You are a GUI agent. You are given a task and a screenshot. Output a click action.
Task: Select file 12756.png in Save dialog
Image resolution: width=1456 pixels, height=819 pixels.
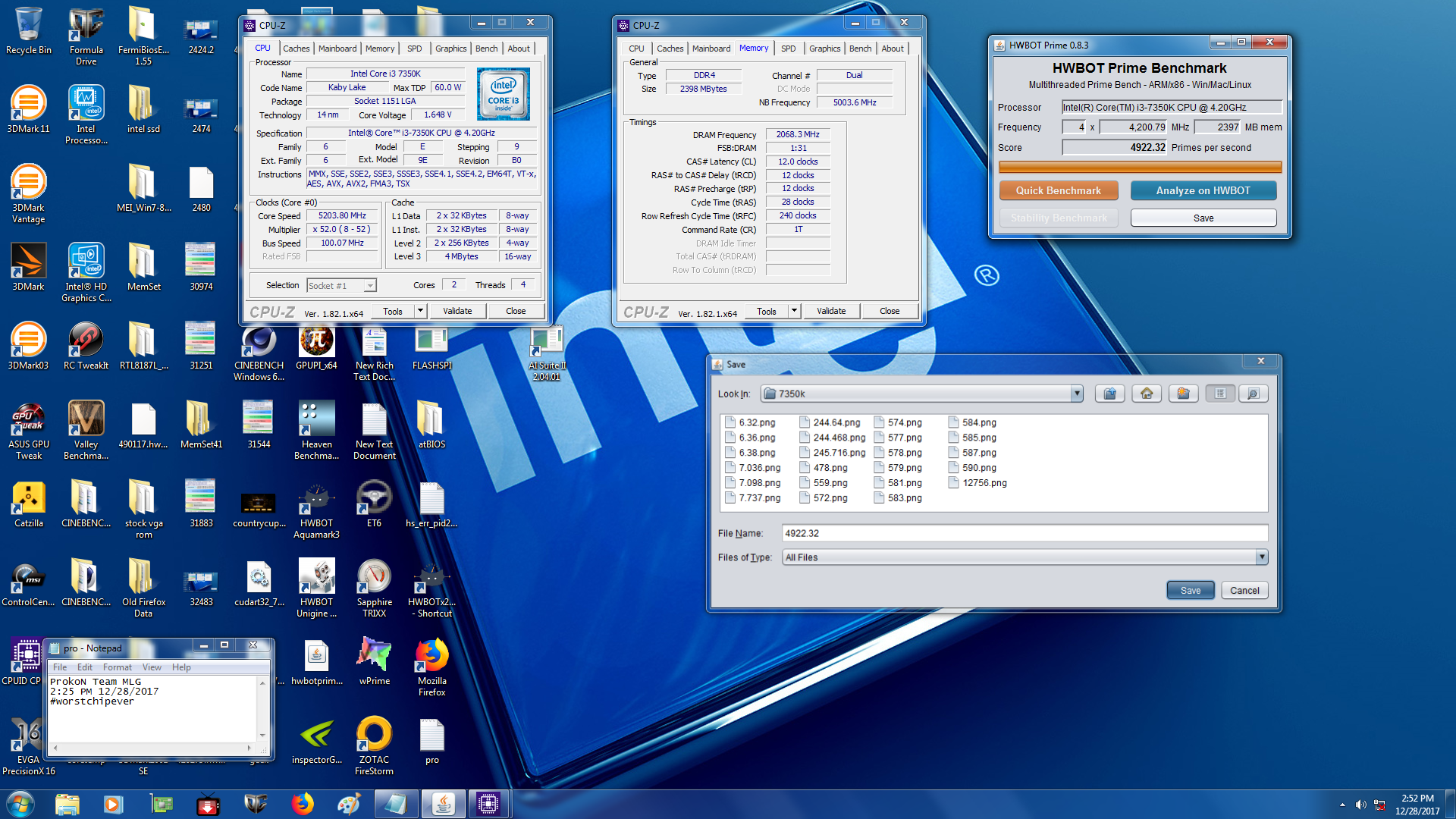977,483
